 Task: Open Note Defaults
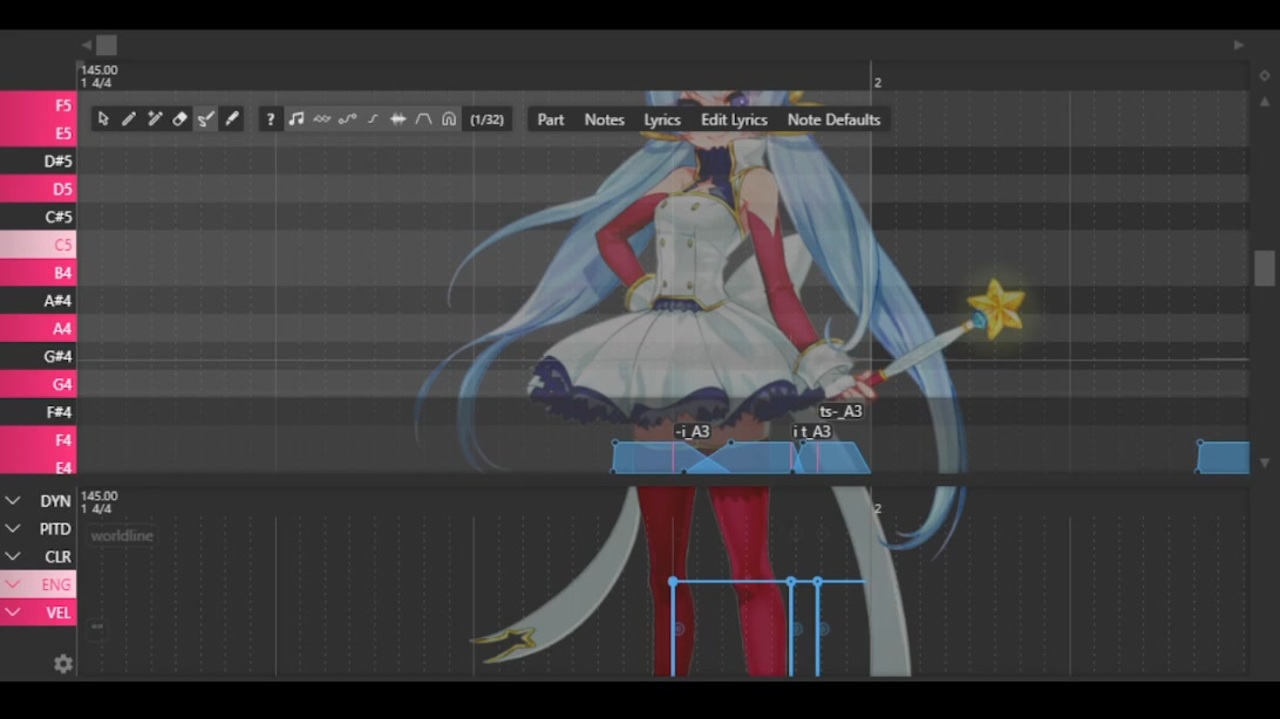tap(834, 119)
